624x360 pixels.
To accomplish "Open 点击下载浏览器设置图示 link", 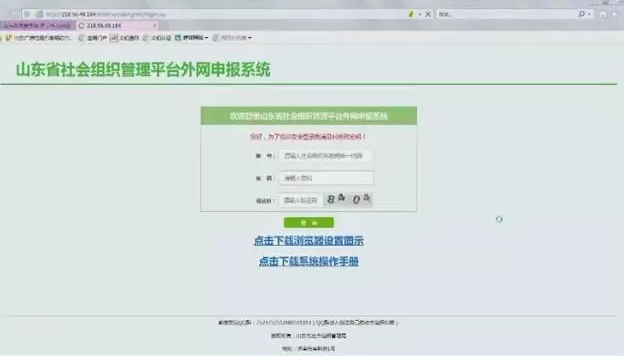I will pos(309,241).
